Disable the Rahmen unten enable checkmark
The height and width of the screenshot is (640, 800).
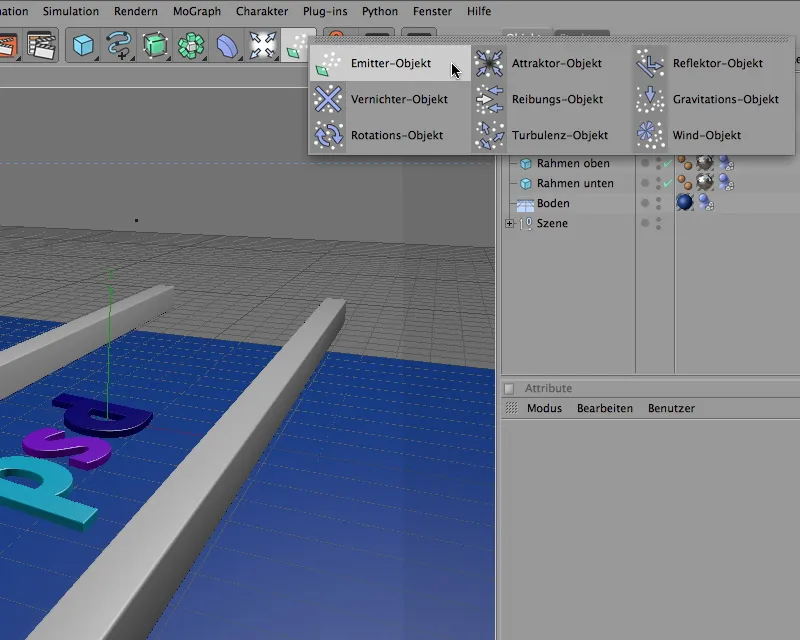667,183
